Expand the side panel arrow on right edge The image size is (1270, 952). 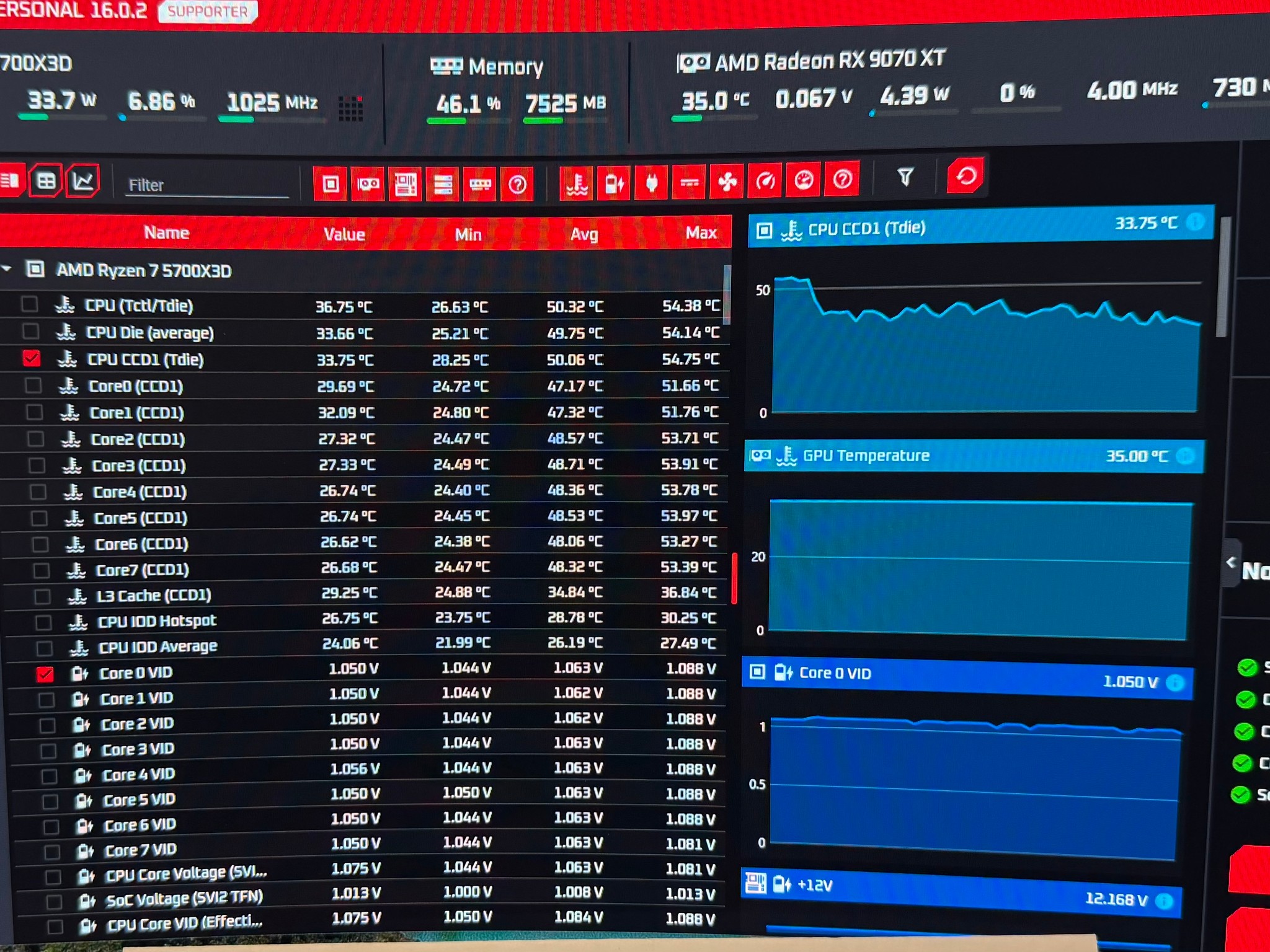click(x=1231, y=562)
